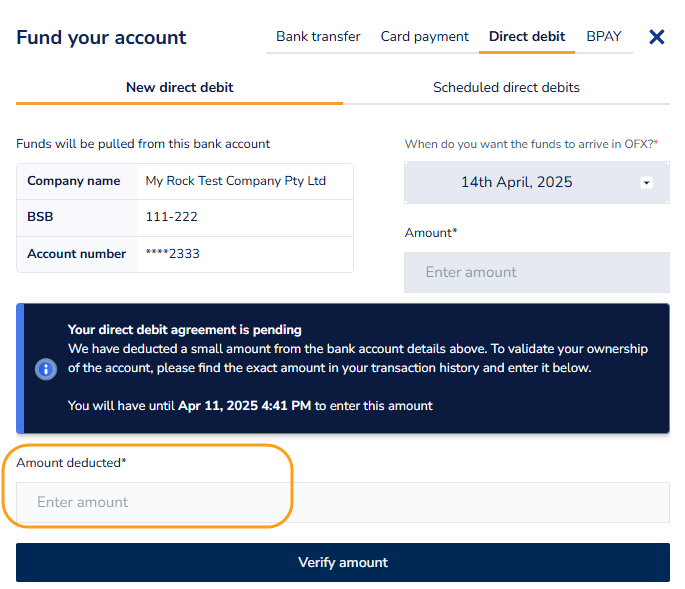
Task: Open the date dropdown arrow
Action: click(646, 182)
